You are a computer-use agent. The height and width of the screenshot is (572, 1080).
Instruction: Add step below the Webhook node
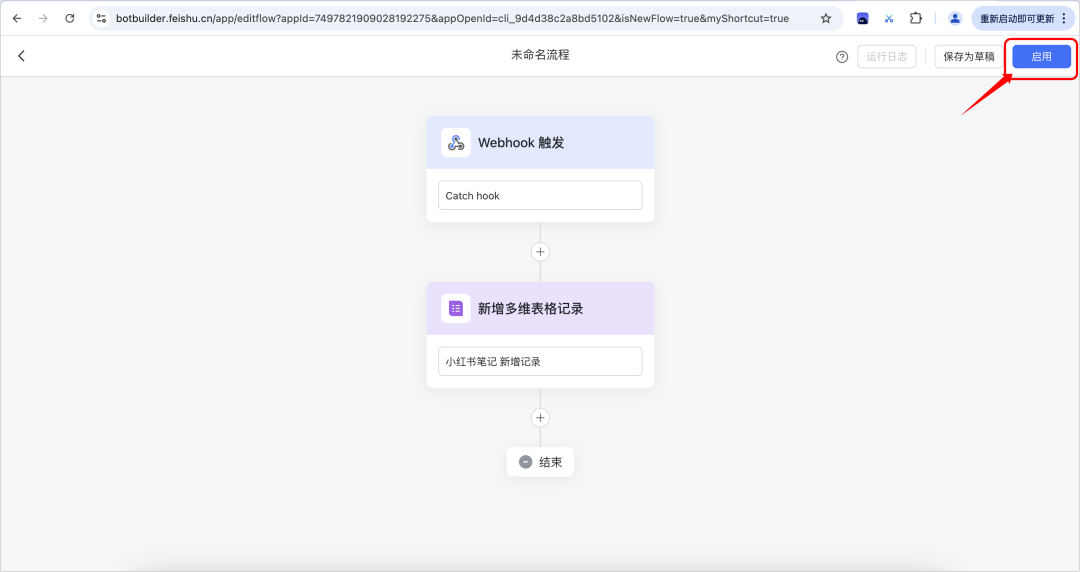coord(540,252)
